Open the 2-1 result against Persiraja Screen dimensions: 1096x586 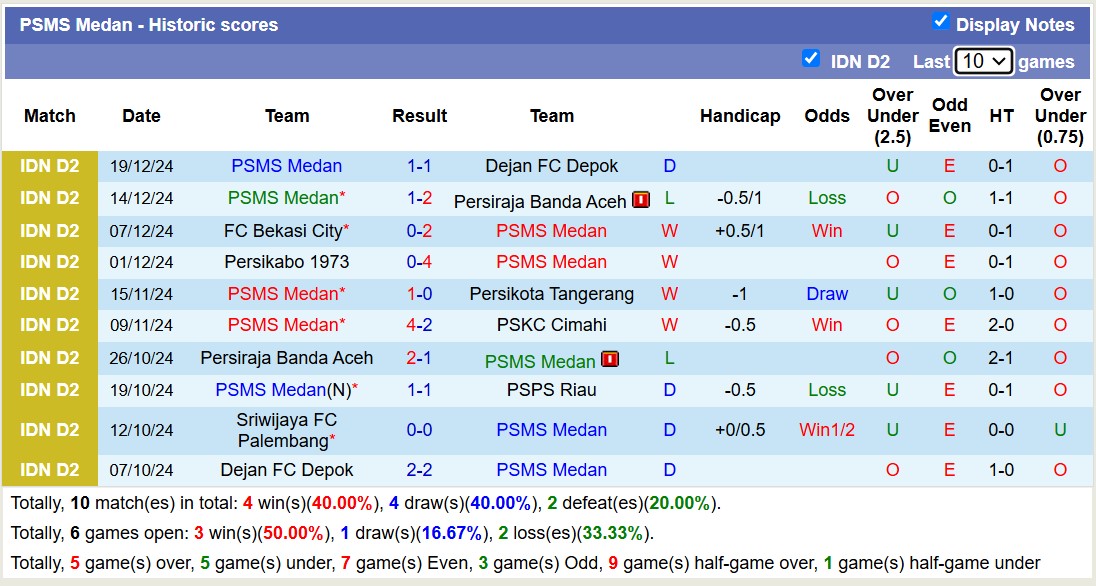pos(419,358)
